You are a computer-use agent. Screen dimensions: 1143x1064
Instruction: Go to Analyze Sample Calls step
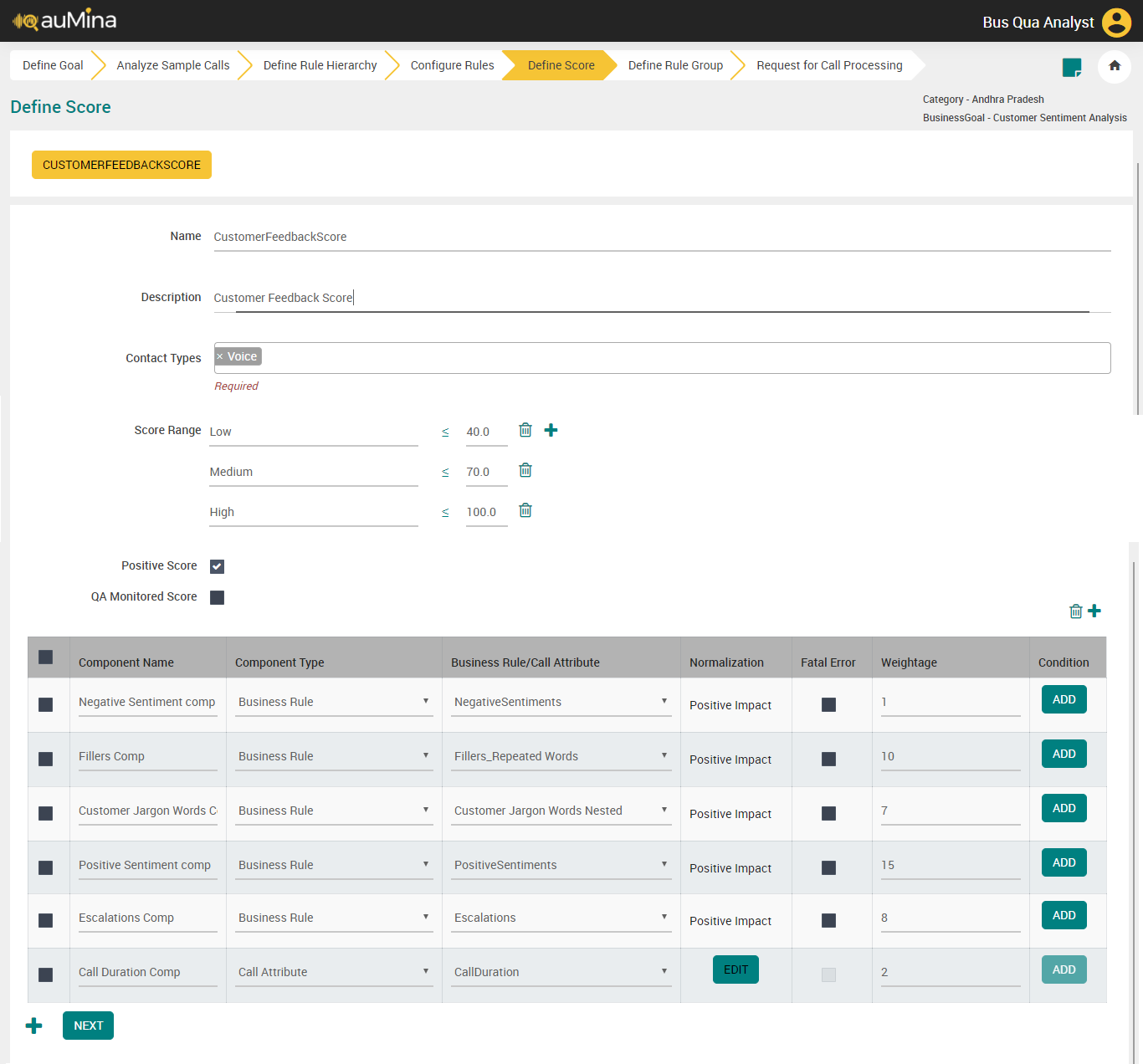[173, 65]
